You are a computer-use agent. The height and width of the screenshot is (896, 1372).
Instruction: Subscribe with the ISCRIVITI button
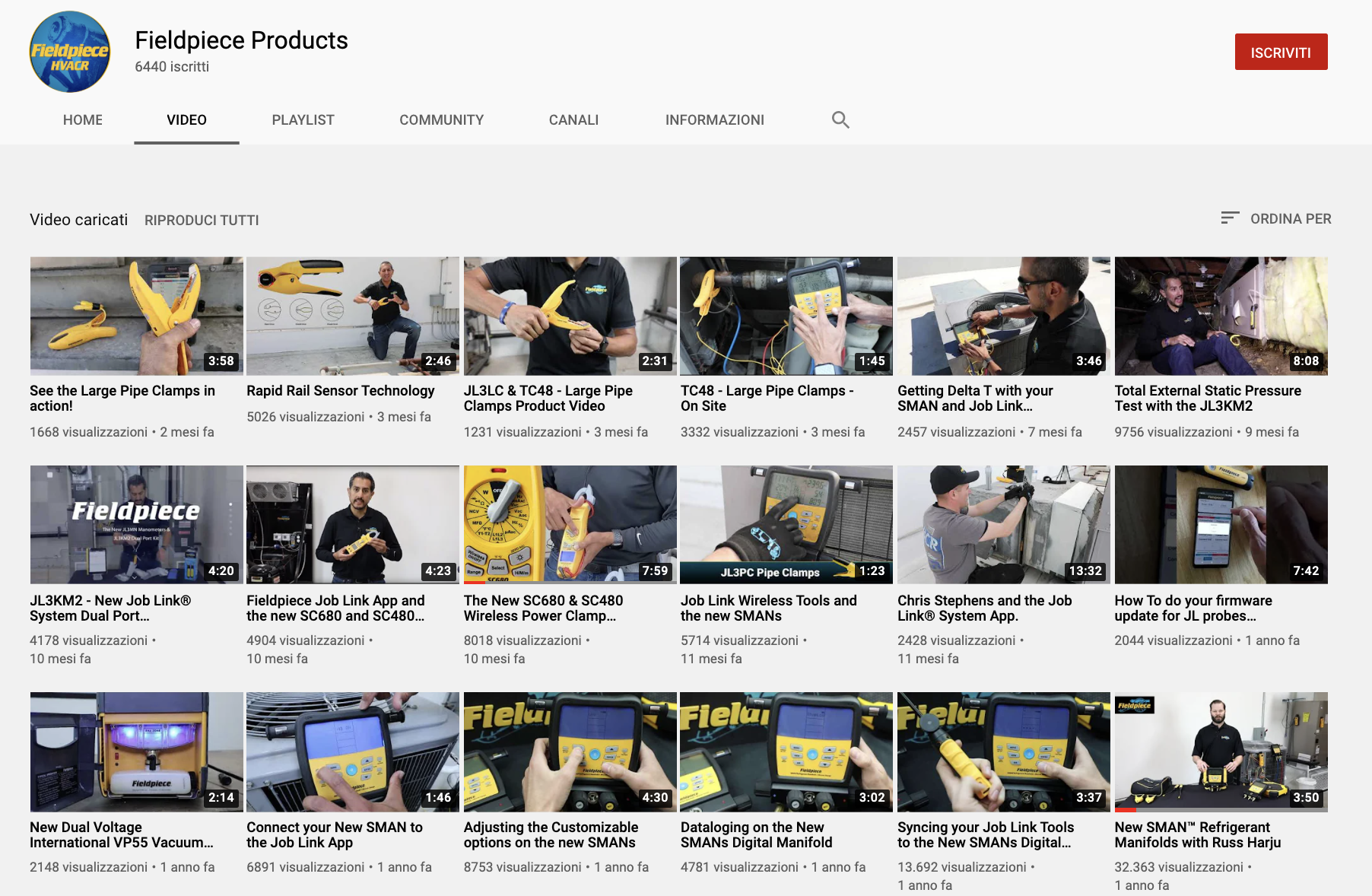pos(1281,52)
